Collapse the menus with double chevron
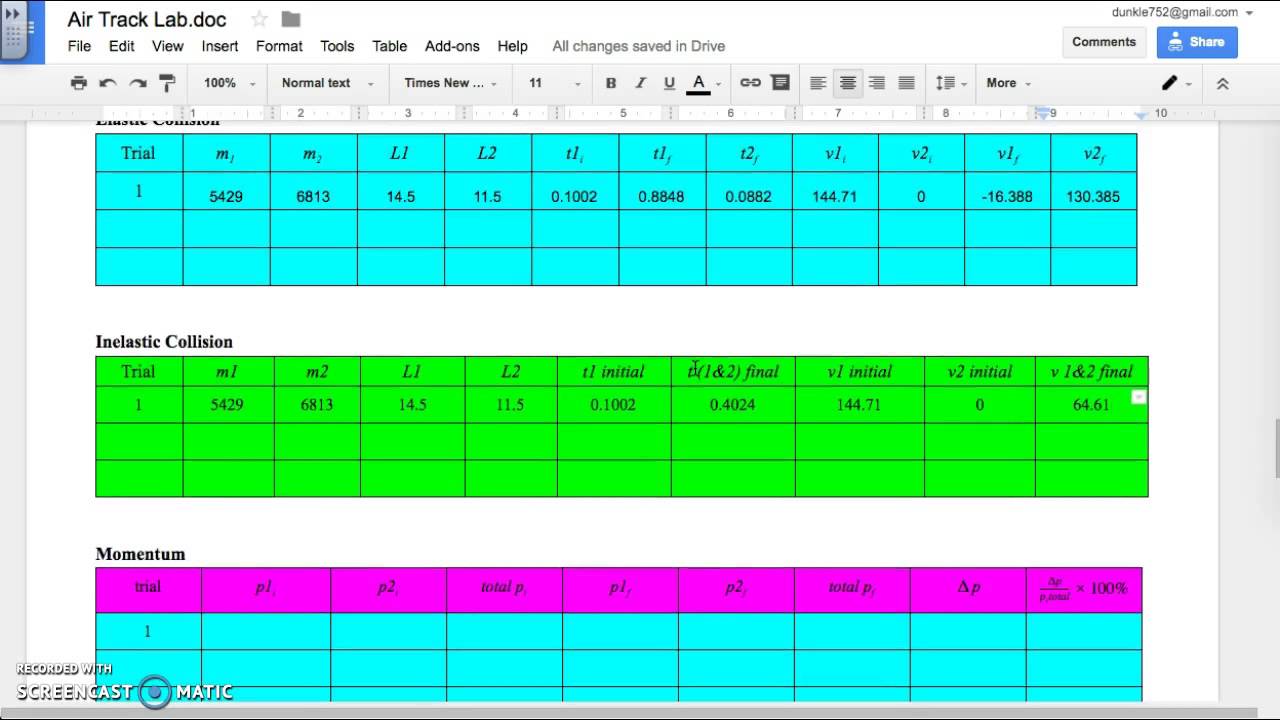The image size is (1280, 720). (x=1222, y=83)
